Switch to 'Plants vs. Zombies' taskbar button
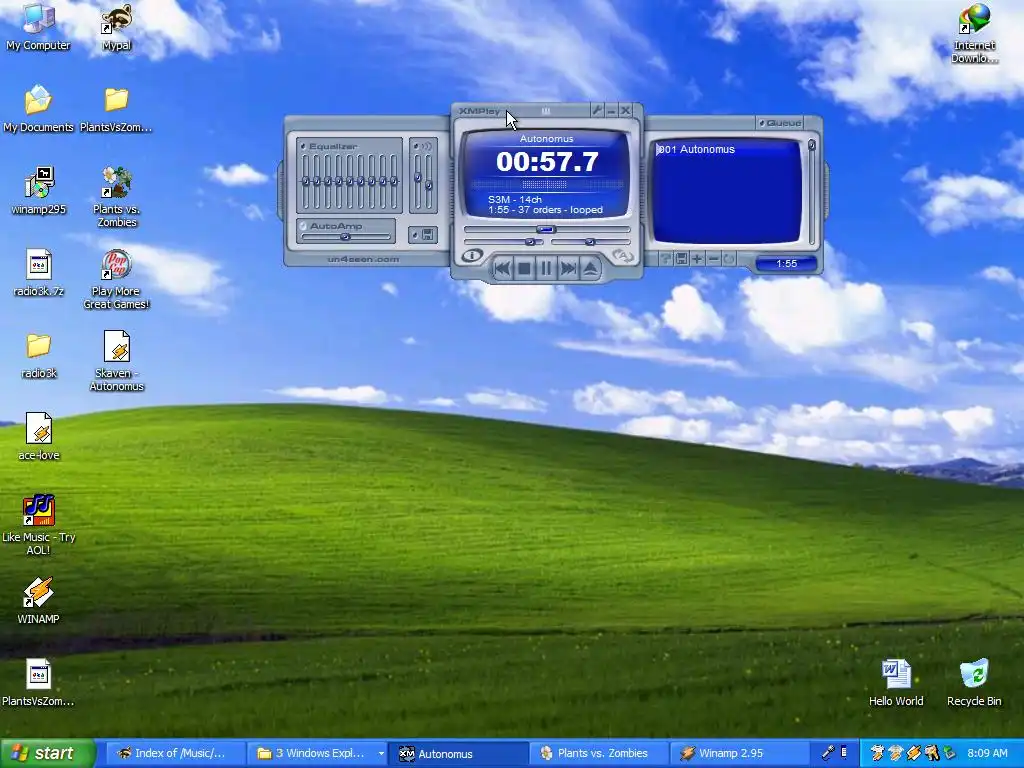Screen dimensions: 1024x768 tap(600, 753)
